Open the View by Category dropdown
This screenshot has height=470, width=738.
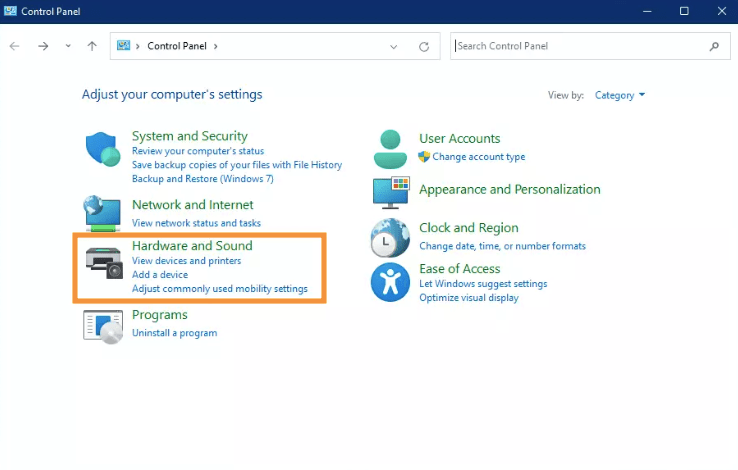coord(619,95)
